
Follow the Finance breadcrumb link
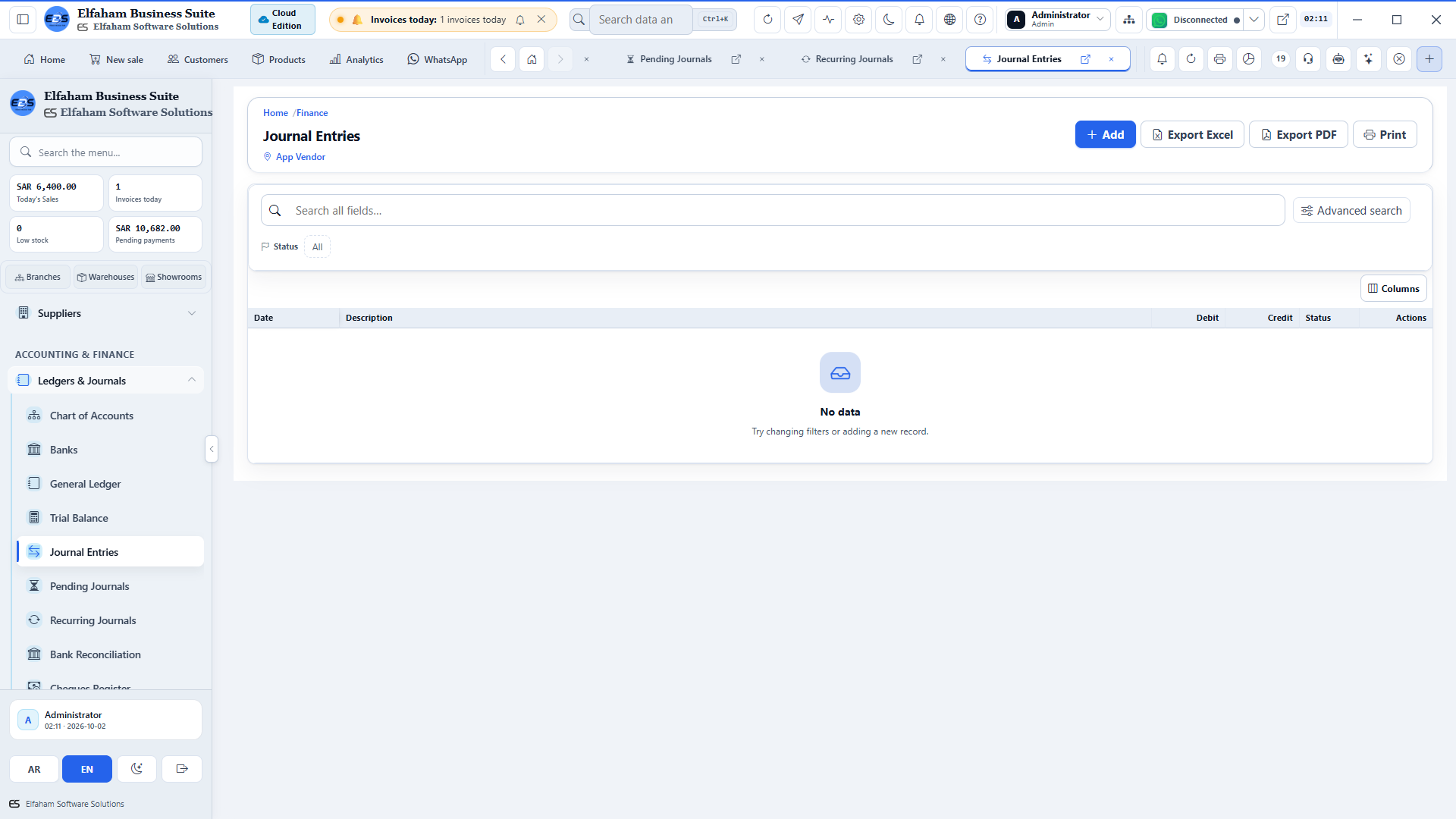[x=312, y=113]
